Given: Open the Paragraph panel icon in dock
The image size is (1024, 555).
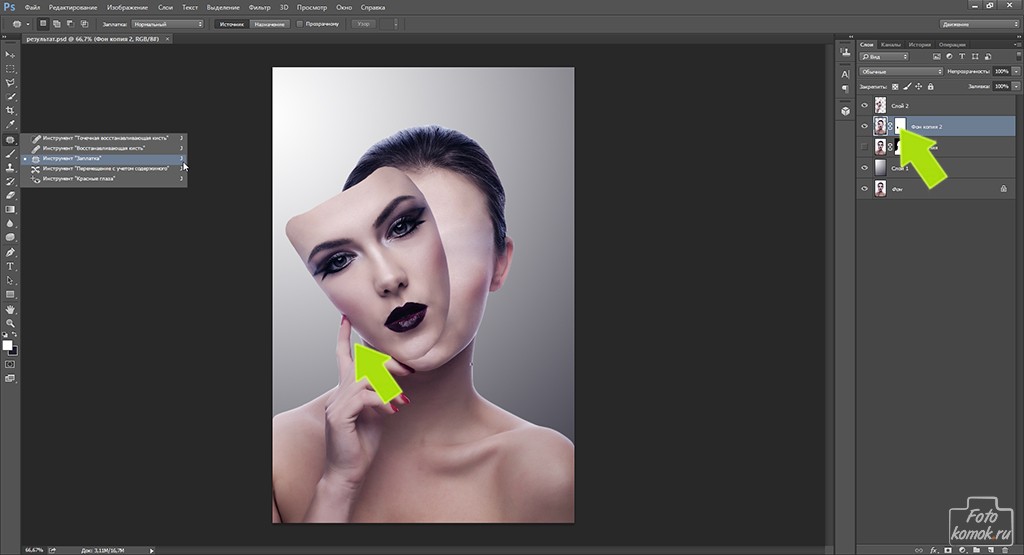Looking at the screenshot, I should point(845,88).
